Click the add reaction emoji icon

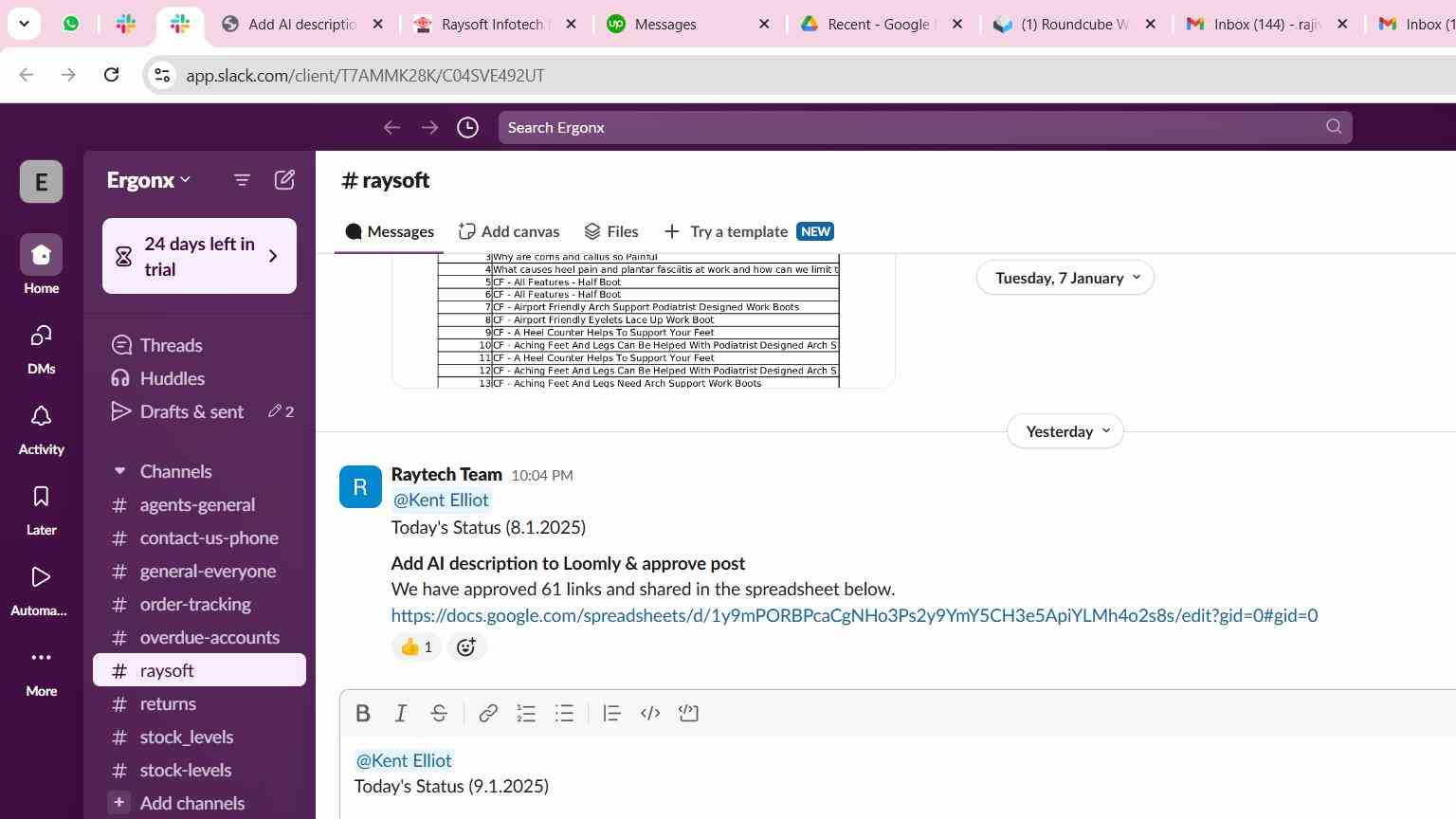(x=465, y=647)
